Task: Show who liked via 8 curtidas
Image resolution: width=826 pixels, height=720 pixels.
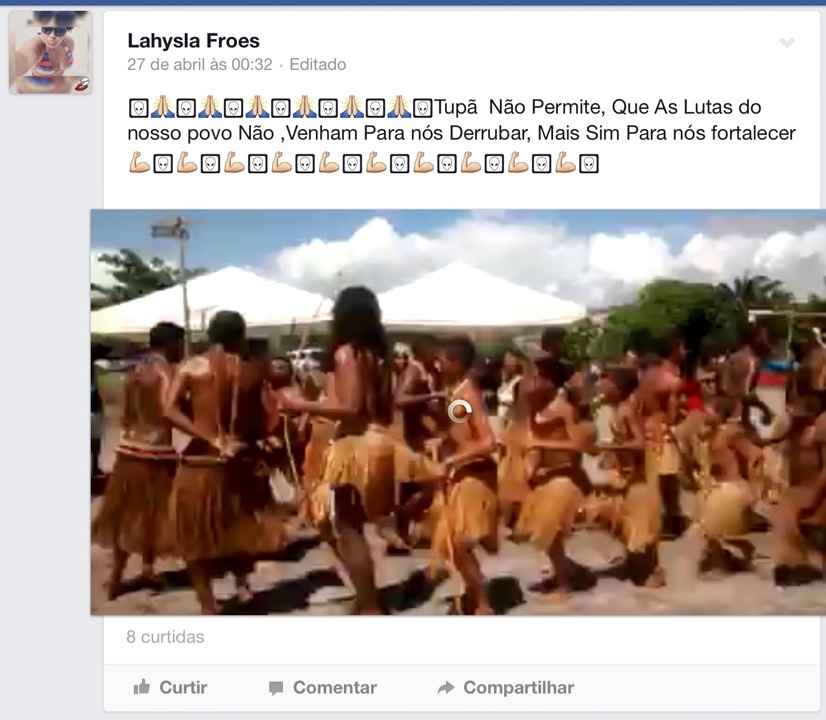Action: (x=165, y=637)
